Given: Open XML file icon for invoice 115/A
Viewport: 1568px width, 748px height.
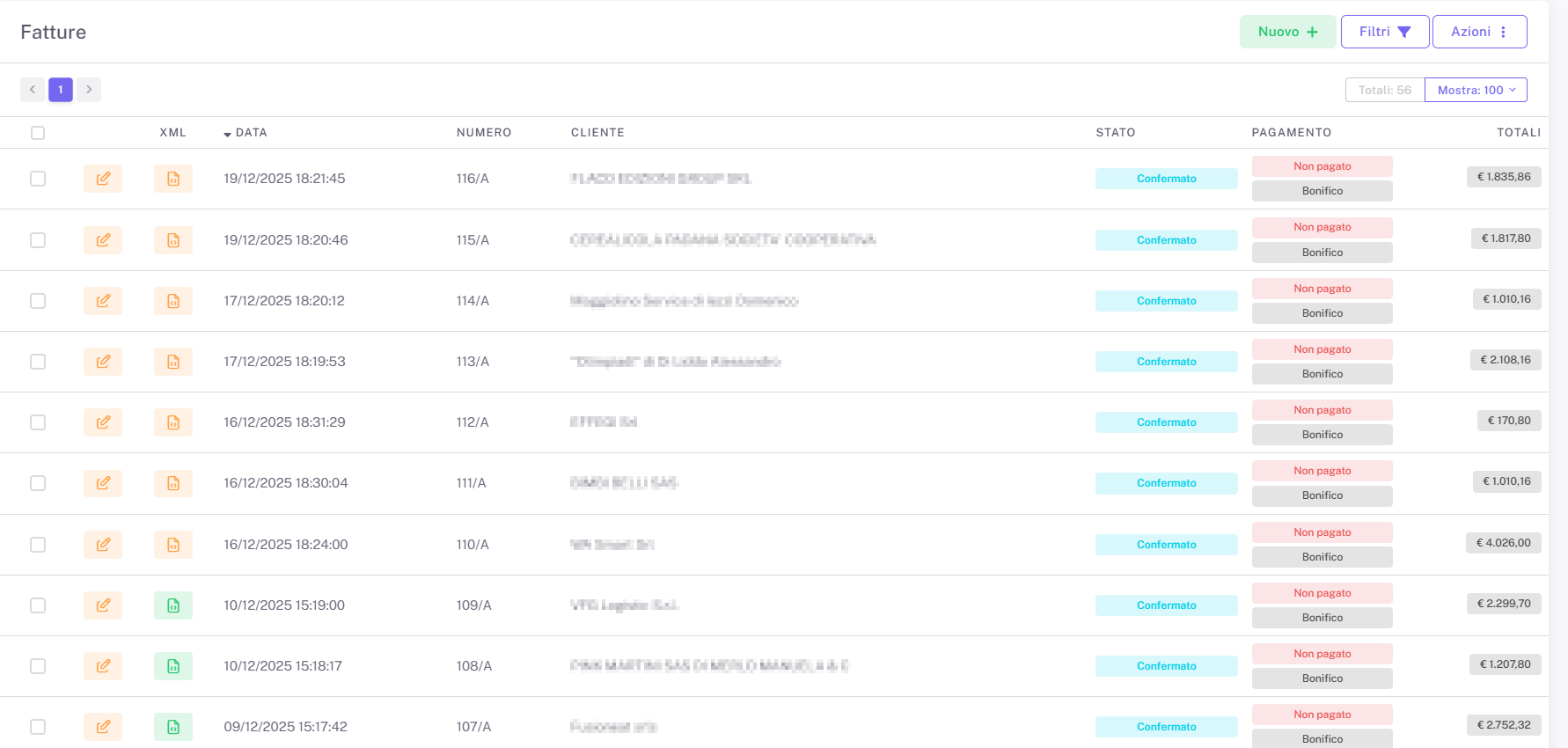Looking at the screenshot, I should 173,240.
